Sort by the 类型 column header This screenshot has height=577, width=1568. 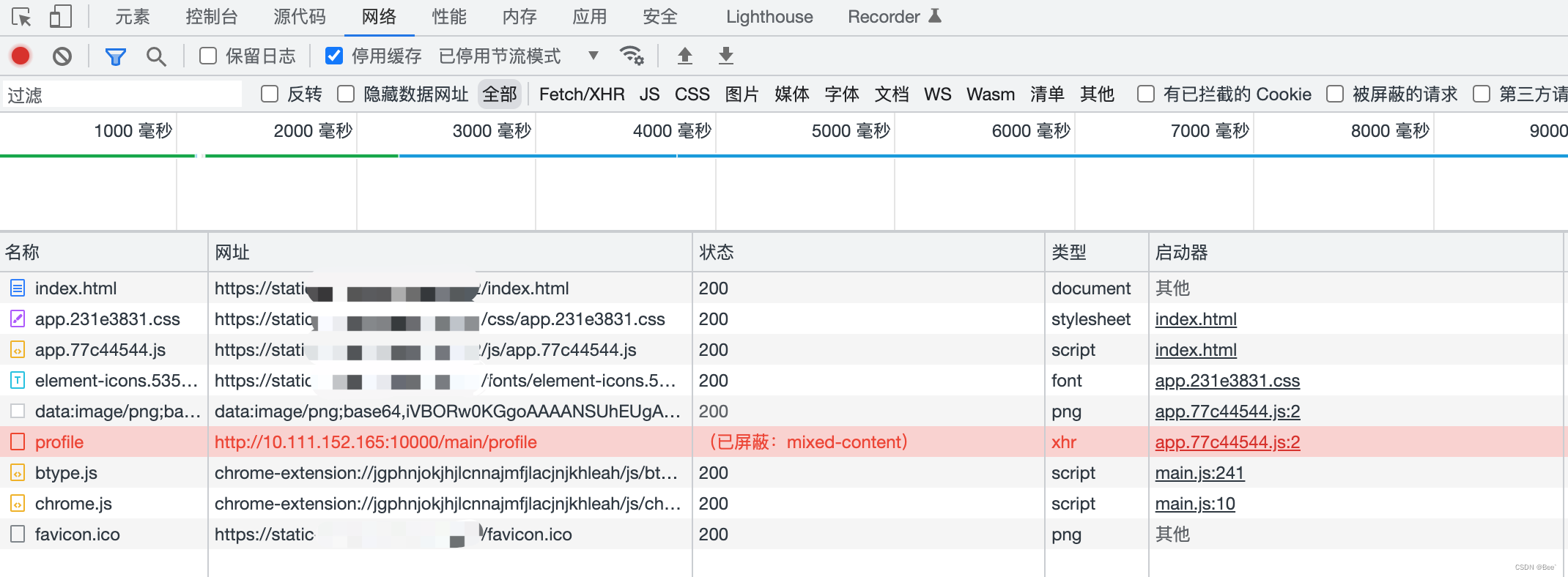(1097, 252)
